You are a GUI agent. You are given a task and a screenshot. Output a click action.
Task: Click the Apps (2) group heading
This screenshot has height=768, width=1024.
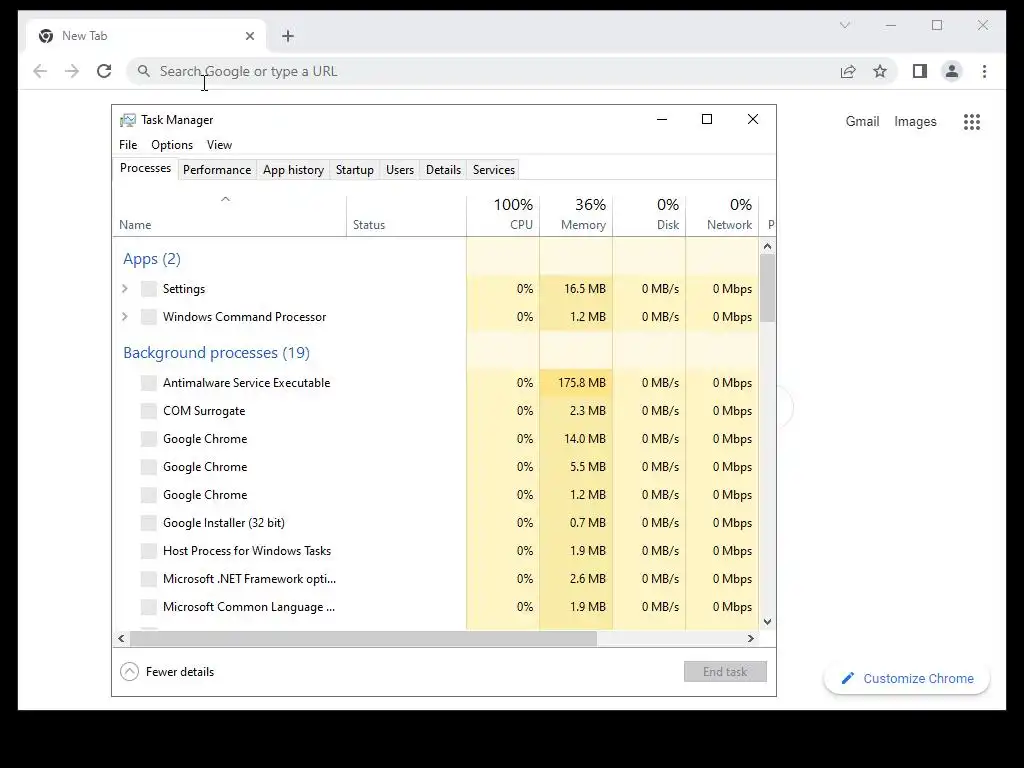152,259
